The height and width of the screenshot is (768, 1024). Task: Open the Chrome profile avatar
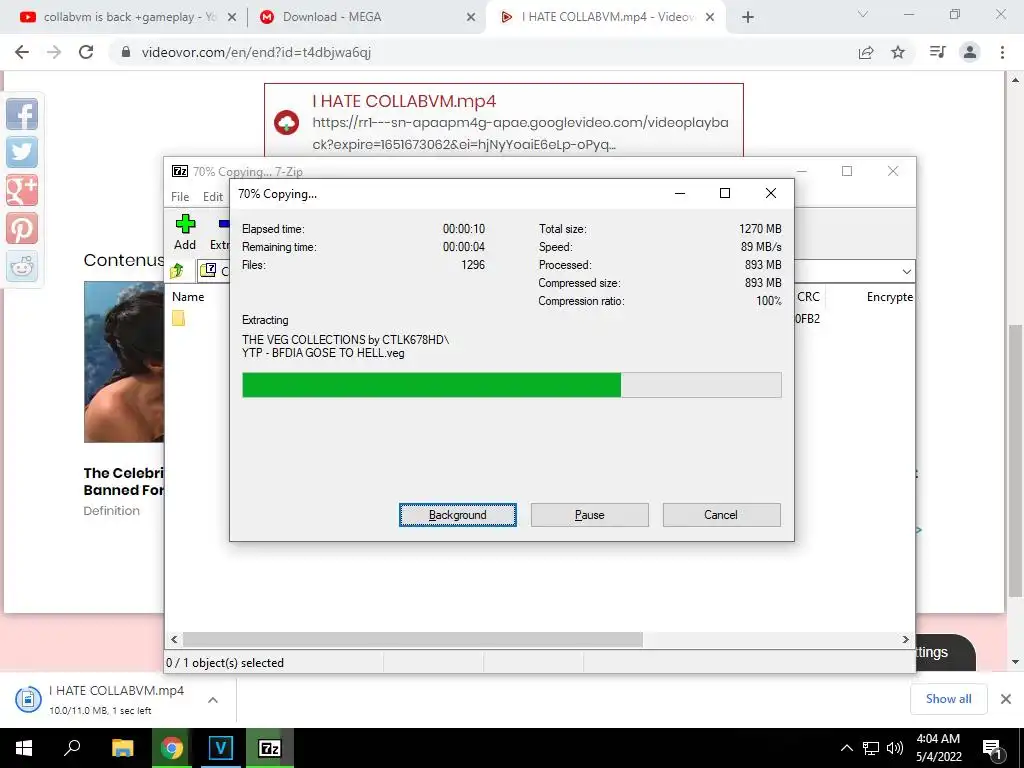click(x=970, y=52)
